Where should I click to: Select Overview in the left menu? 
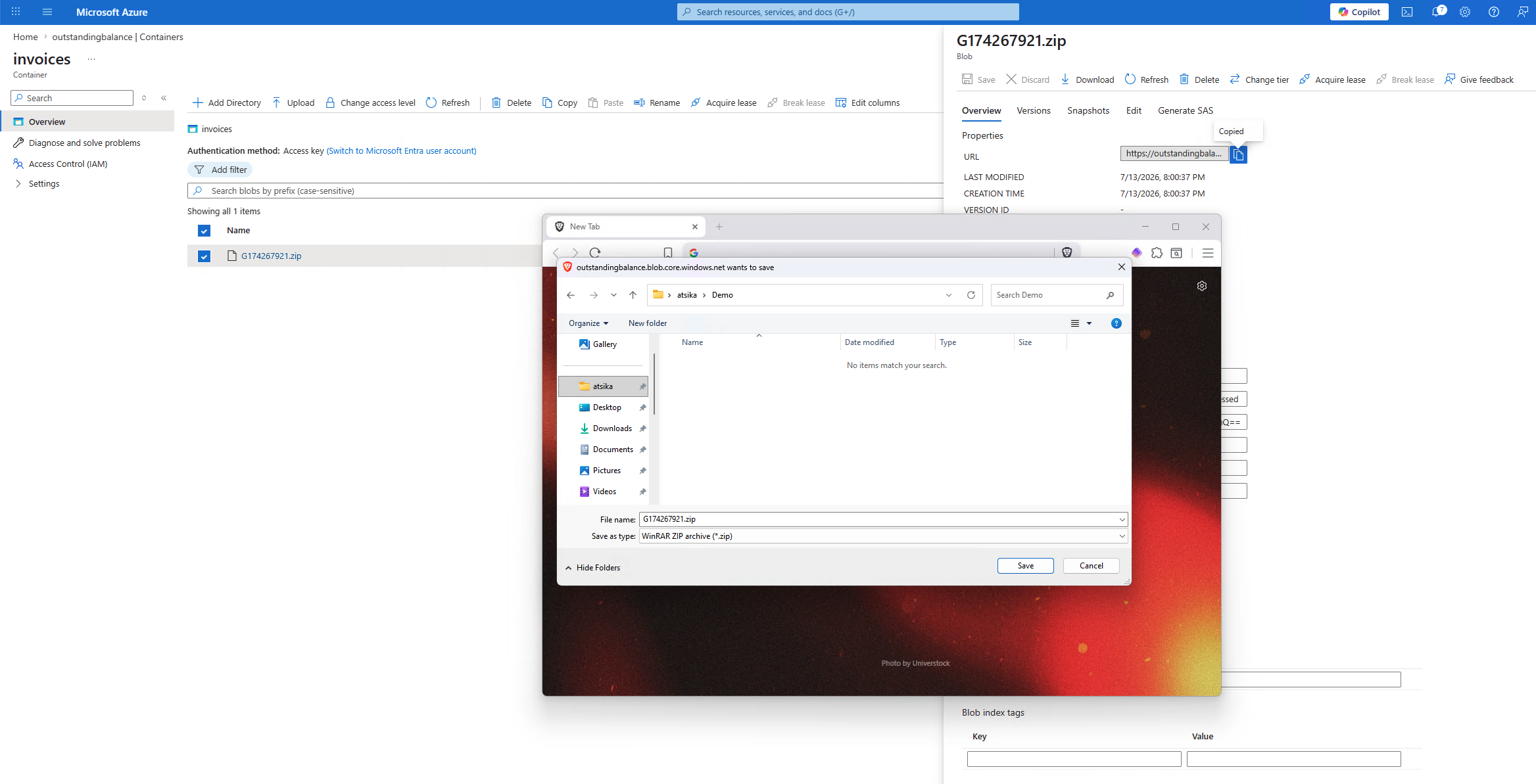(x=87, y=122)
